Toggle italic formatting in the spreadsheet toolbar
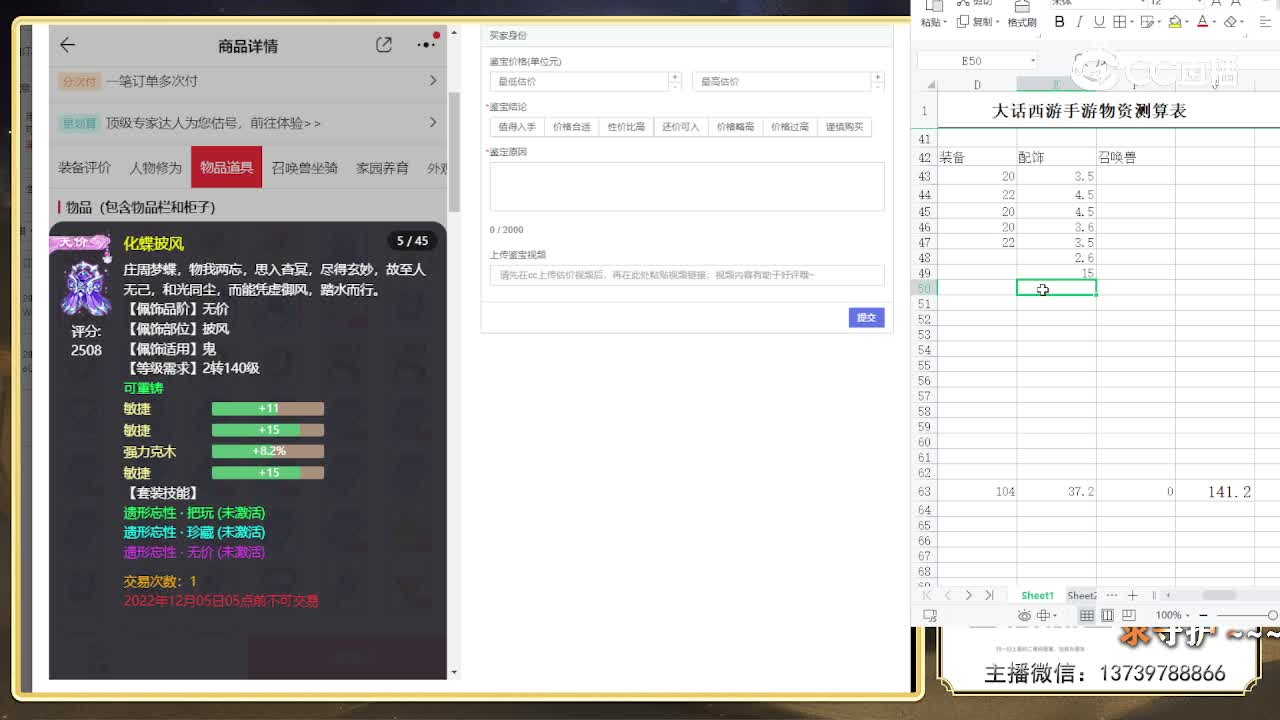 pyautogui.click(x=1080, y=22)
